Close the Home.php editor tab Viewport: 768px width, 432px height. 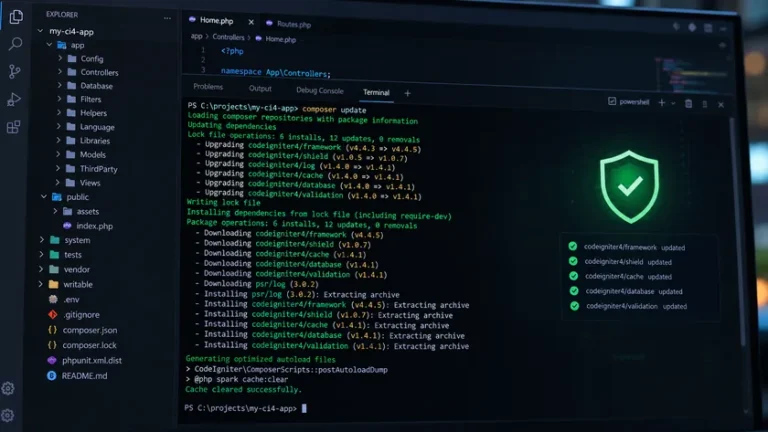pos(251,22)
